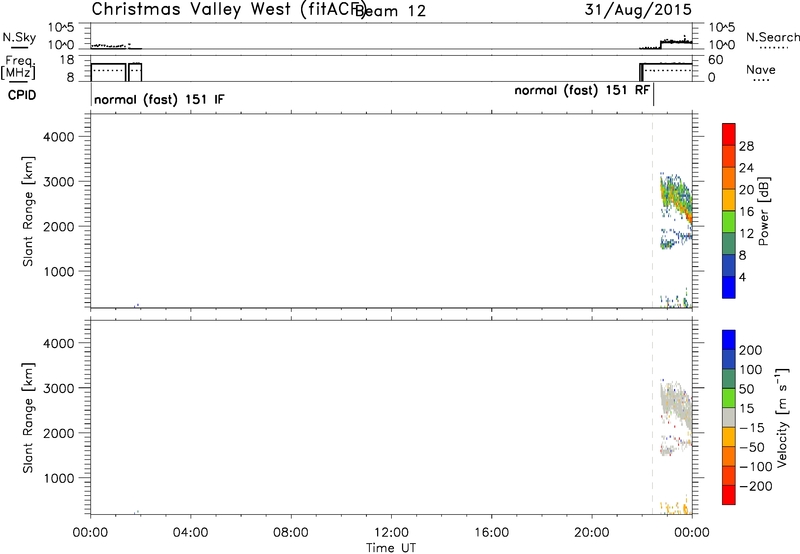Click the leftmost '00:00' time label
Image resolution: width=800 pixels, height=554 pixels.
tap(90, 533)
